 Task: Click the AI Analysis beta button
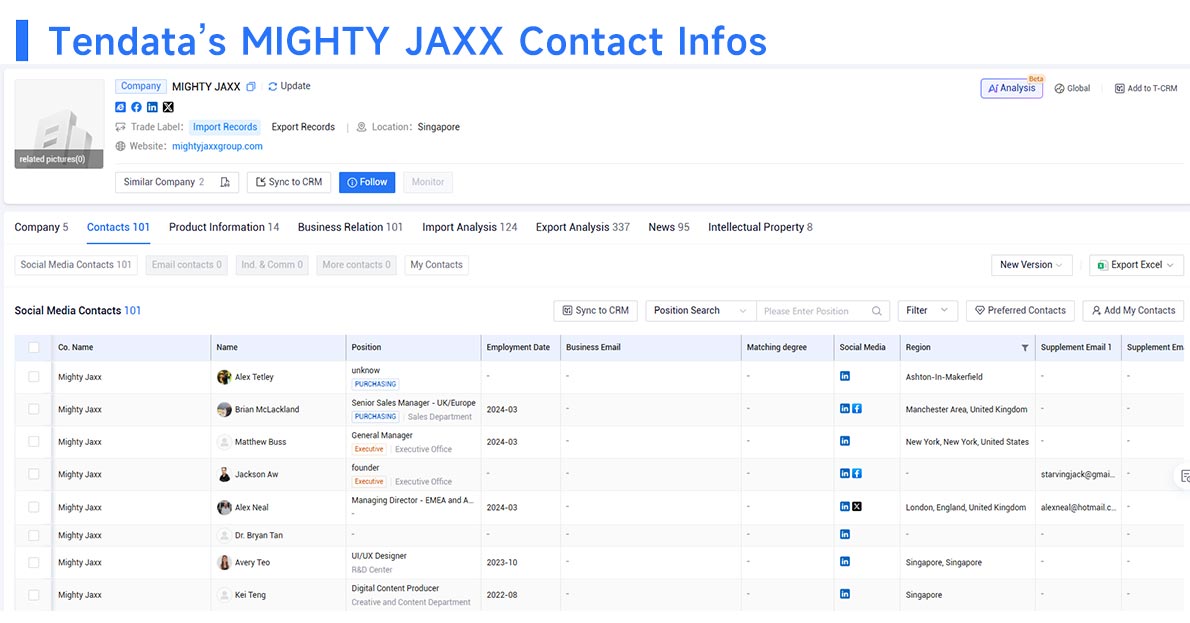tap(1012, 89)
